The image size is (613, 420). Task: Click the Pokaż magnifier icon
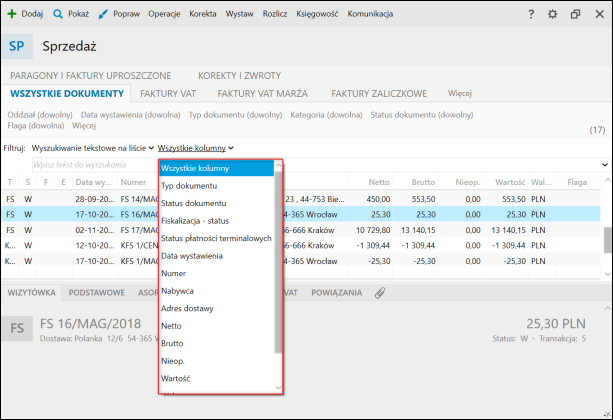click(x=58, y=15)
